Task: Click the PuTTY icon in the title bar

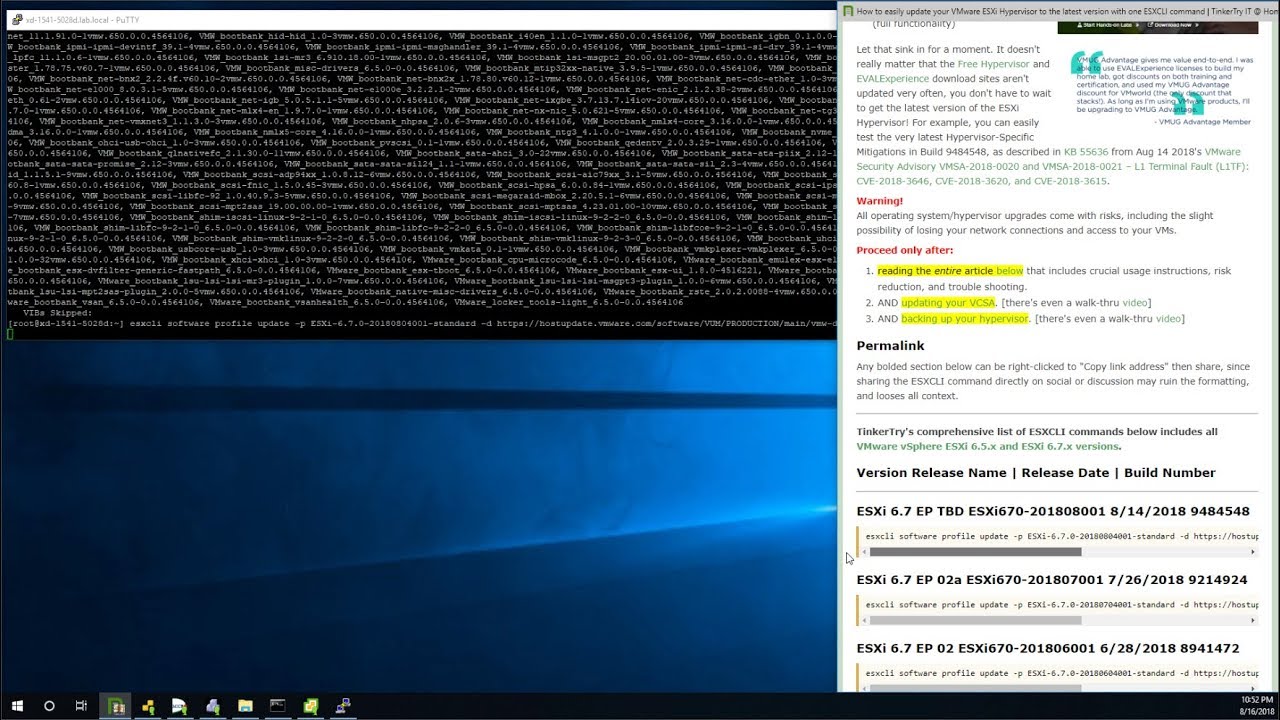Action: click(x=17, y=19)
